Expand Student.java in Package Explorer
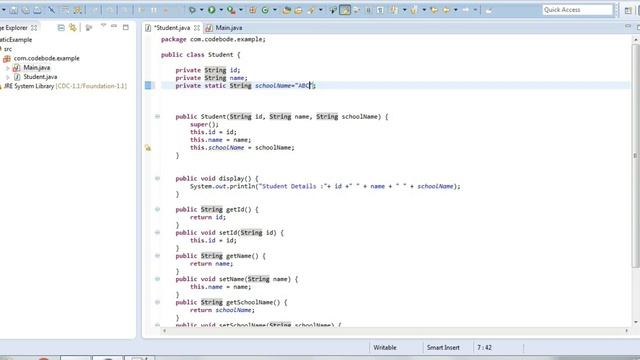640x360 pixels. pyautogui.click(x=7, y=77)
